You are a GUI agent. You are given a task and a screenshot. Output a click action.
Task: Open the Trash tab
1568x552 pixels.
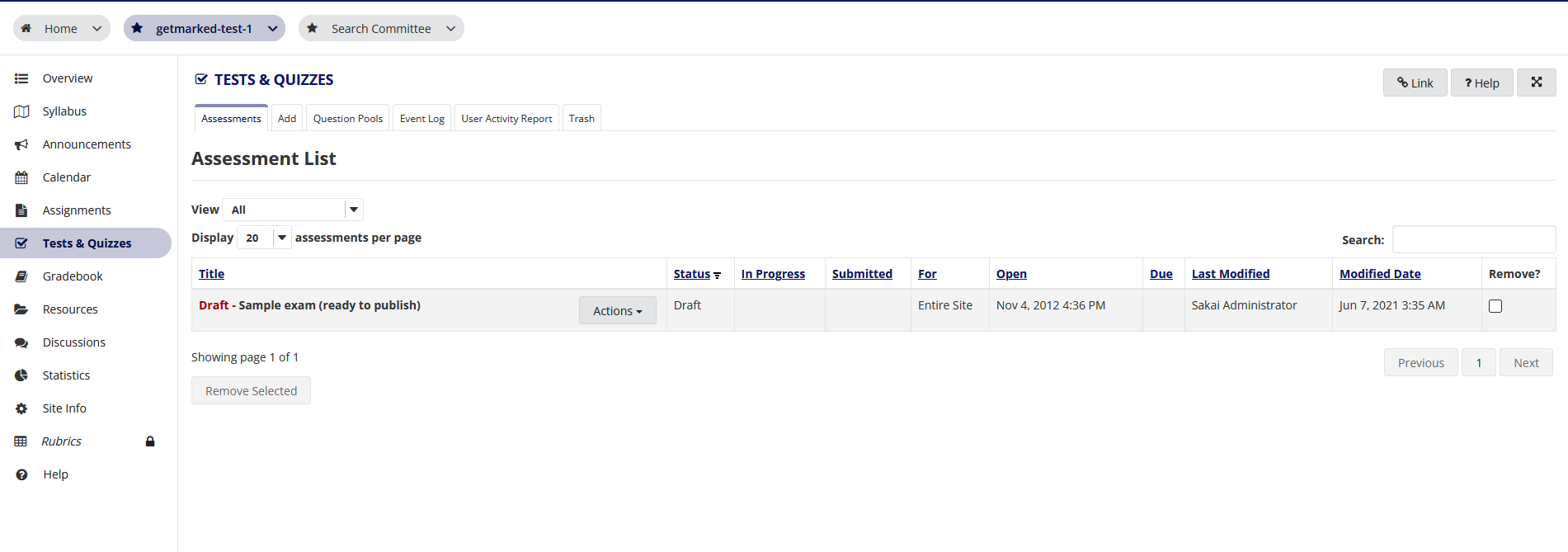582,118
